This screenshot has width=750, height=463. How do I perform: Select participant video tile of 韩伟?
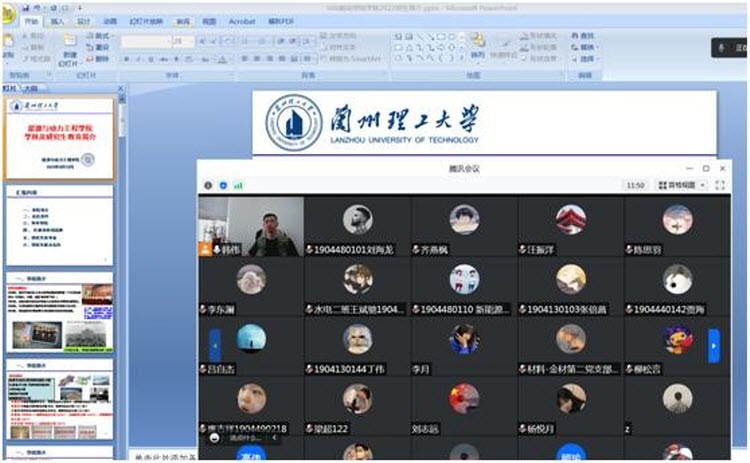pyautogui.click(x=251, y=227)
